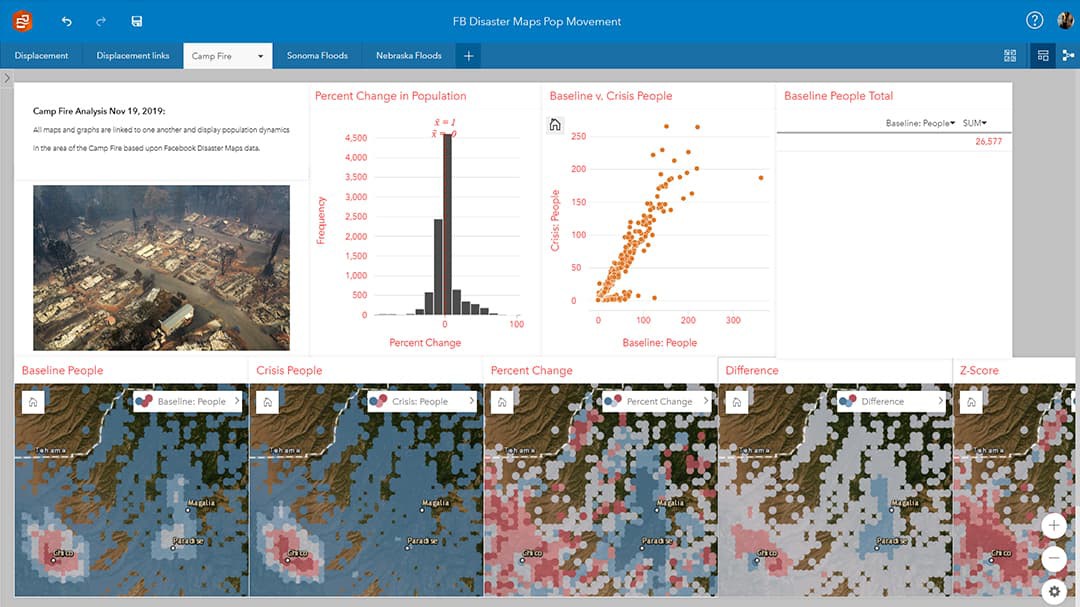Screen dimensions: 1080x607
Task: Click the Baseline: People layer symbol icon
Action: coord(144,401)
